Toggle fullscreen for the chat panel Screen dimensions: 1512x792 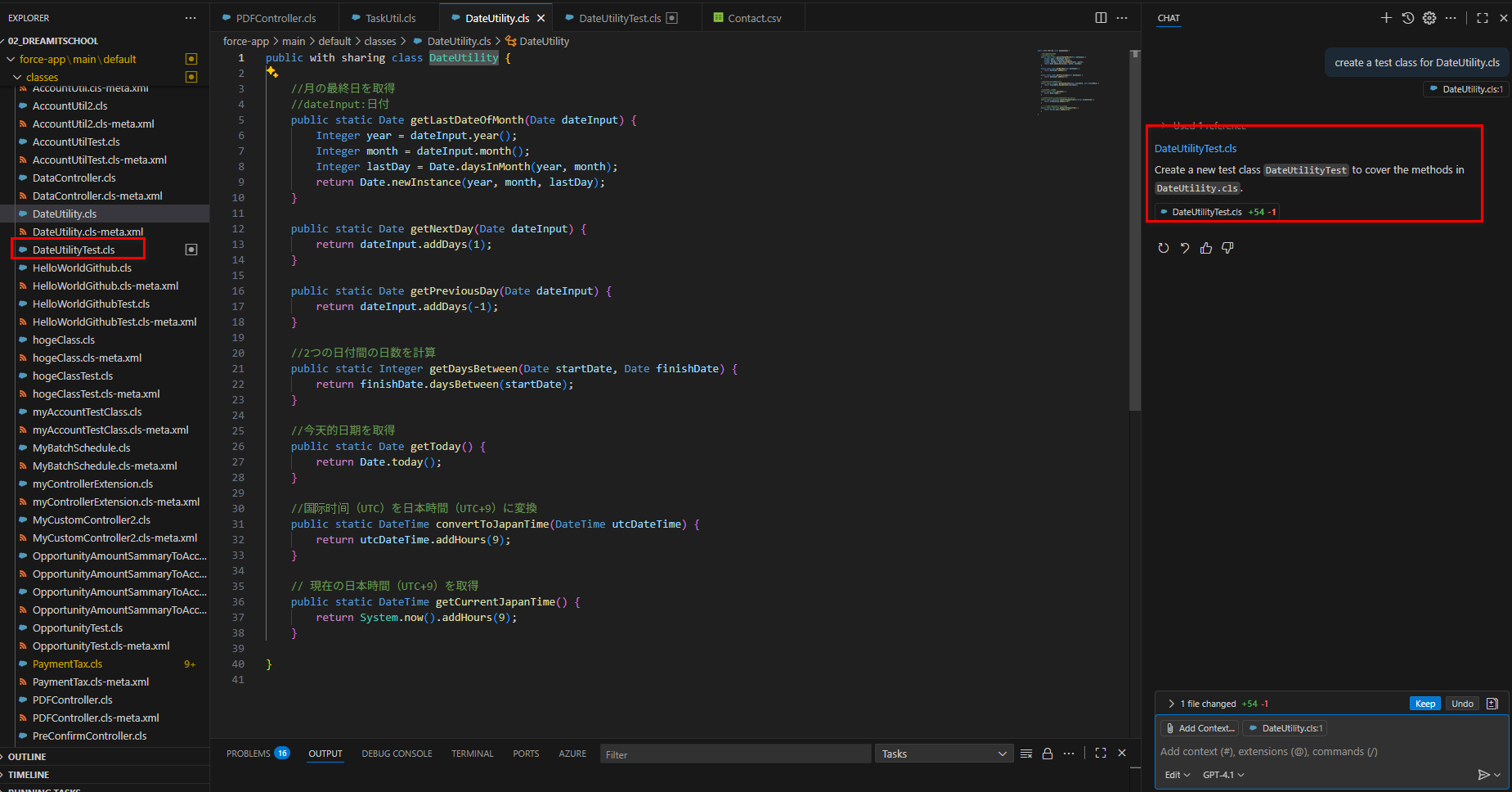pyautogui.click(x=1482, y=18)
